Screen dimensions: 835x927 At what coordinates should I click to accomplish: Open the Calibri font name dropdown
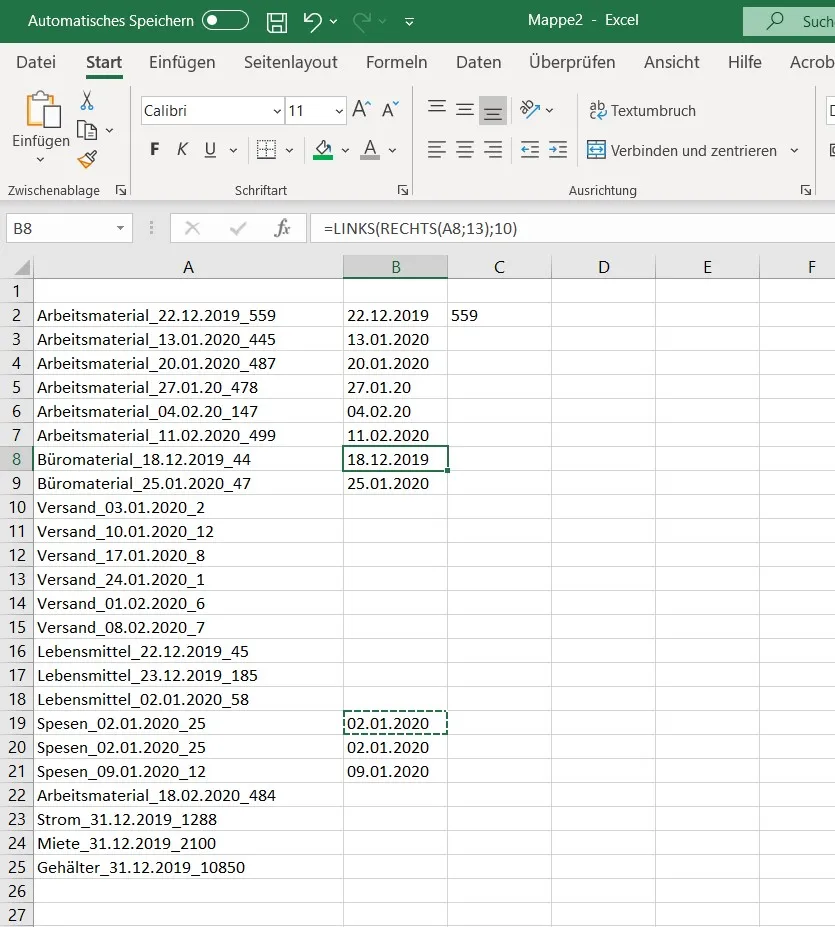pyautogui.click(x=277, y=111)
